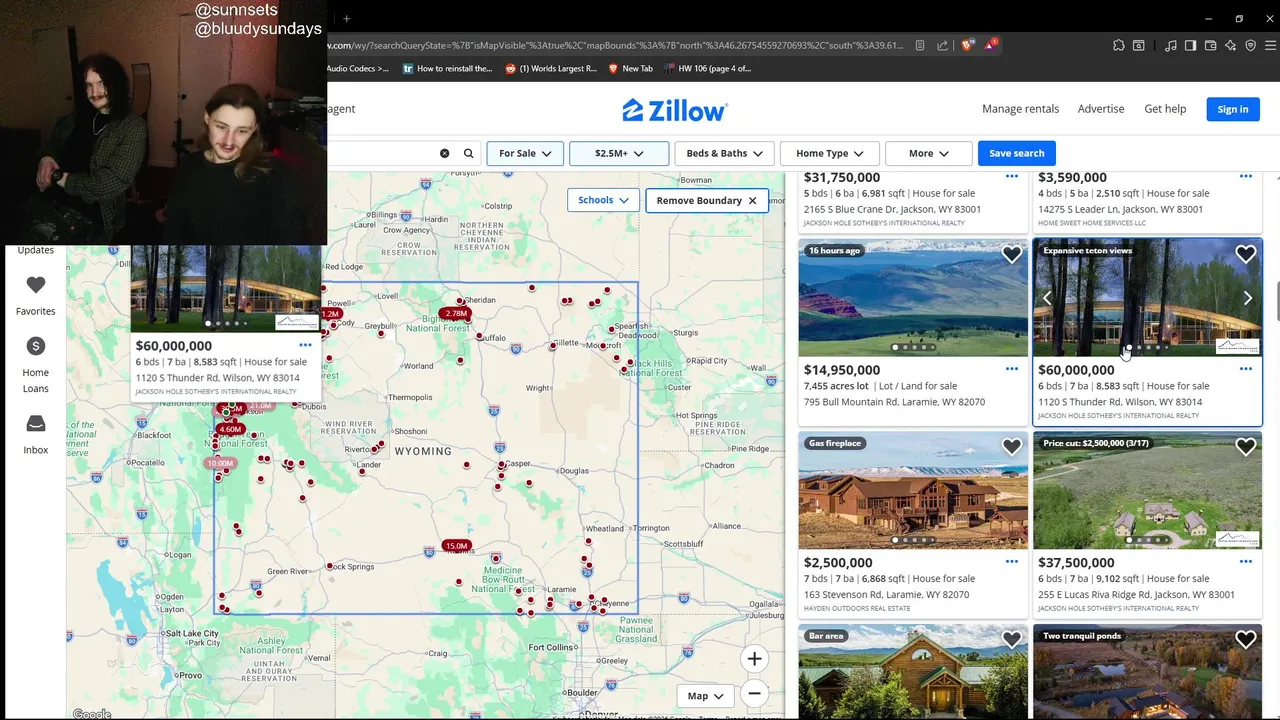Click the Brave VPN shield icon
The height and width of the screenshot is (720, 1280).
[x=1250, y=45]
